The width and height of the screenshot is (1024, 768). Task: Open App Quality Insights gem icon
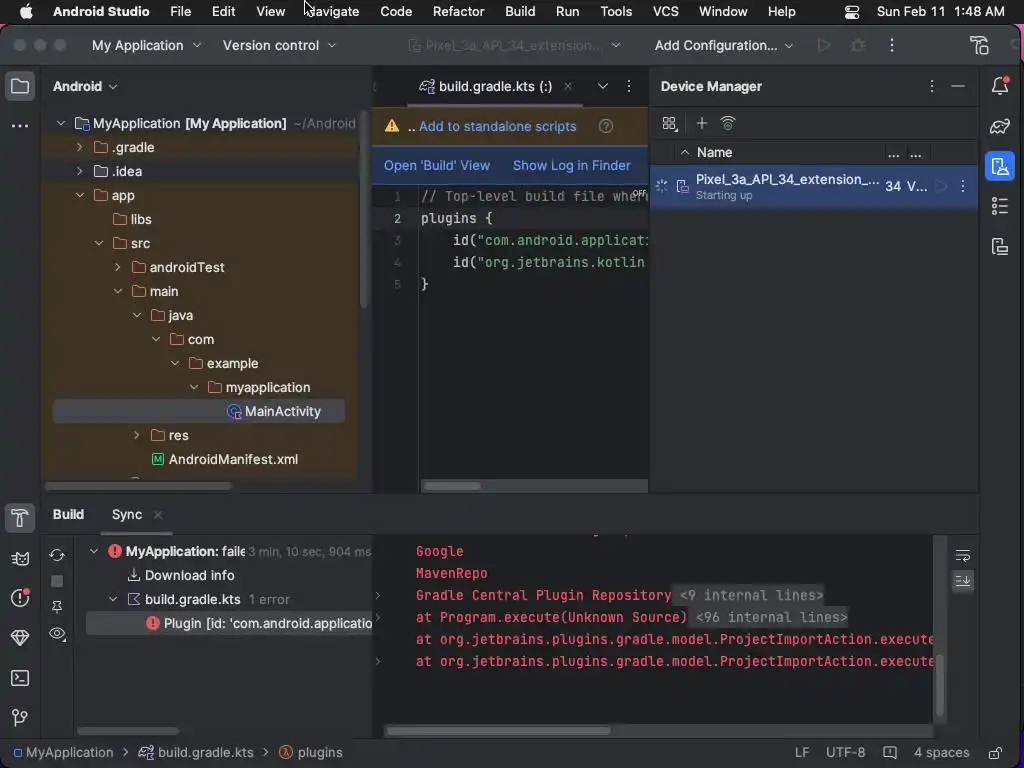tap(20, 637)
